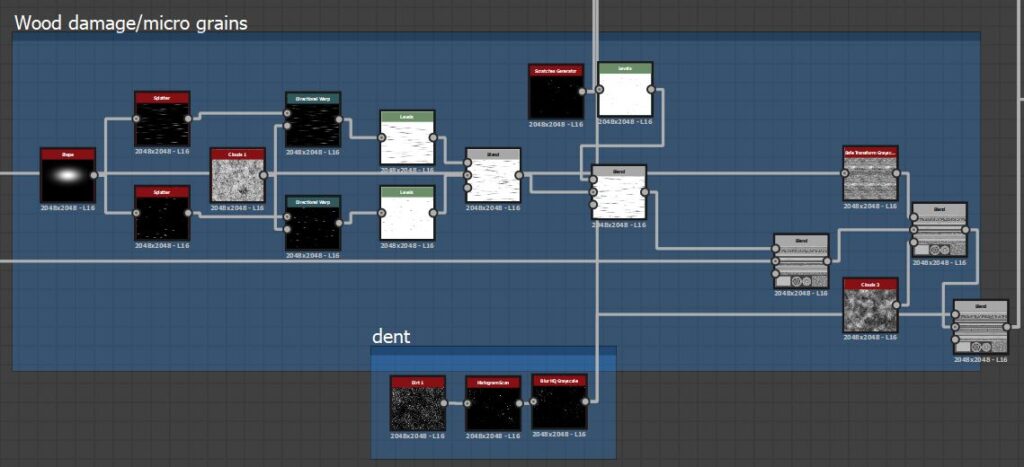Click the 2048x2048 - L16 label under Clouds 2

click(871, 338)
